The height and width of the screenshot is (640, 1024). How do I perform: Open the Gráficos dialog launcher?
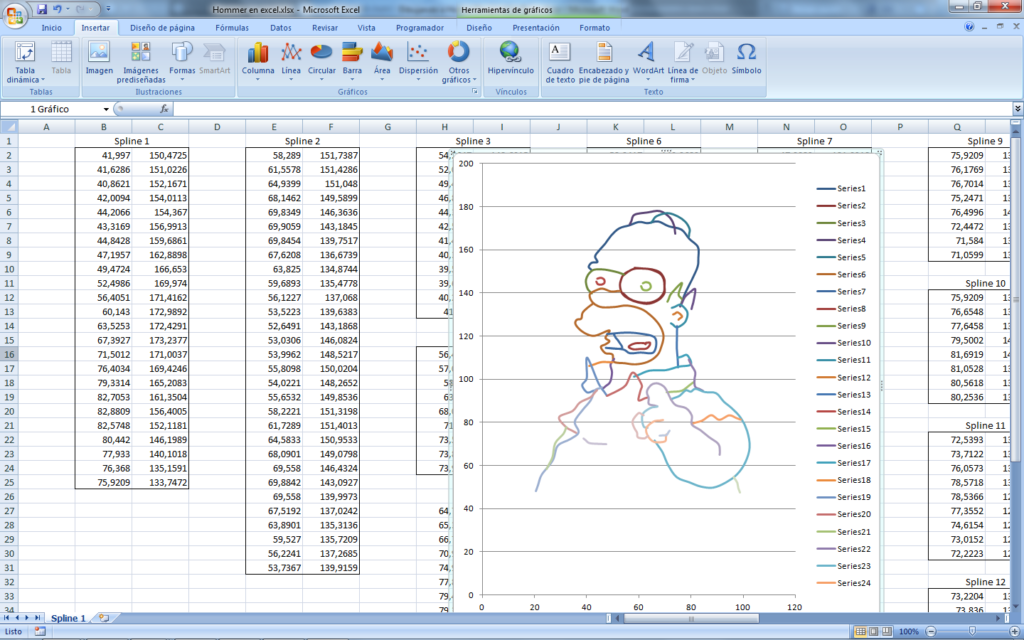point(475,92)
